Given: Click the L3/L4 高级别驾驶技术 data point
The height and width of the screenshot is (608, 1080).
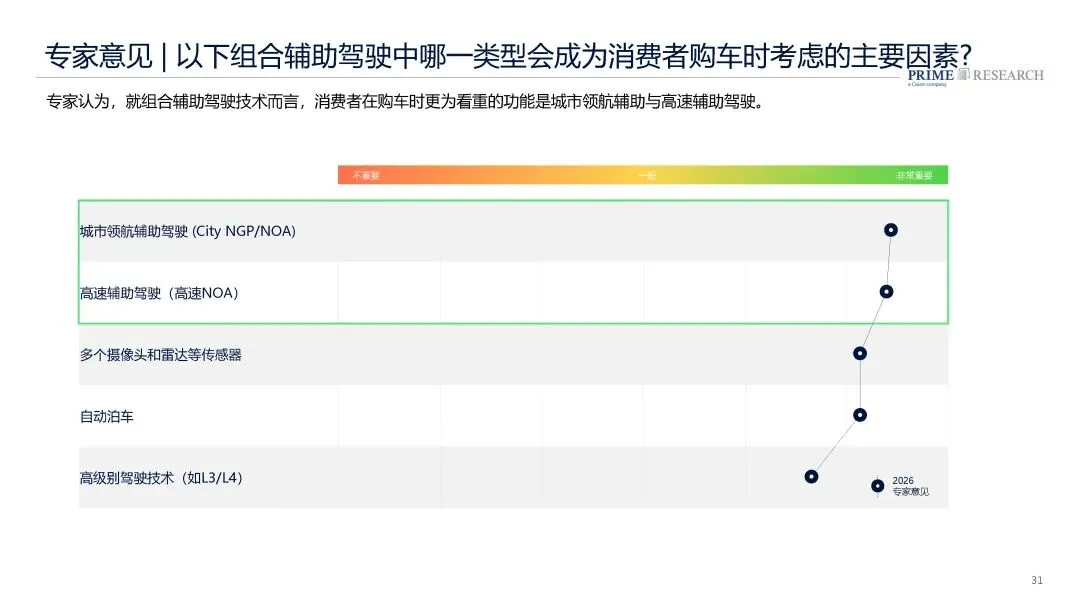Looking at the screenshot, I should pyautogui.click(x=811, y=477).
